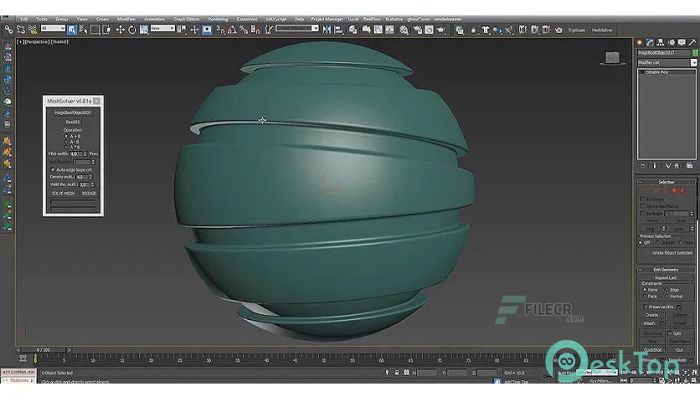Click the teapot Render Production icon
Image resolution: width=700 pixels, height=400 pixels.
[441, 30]
